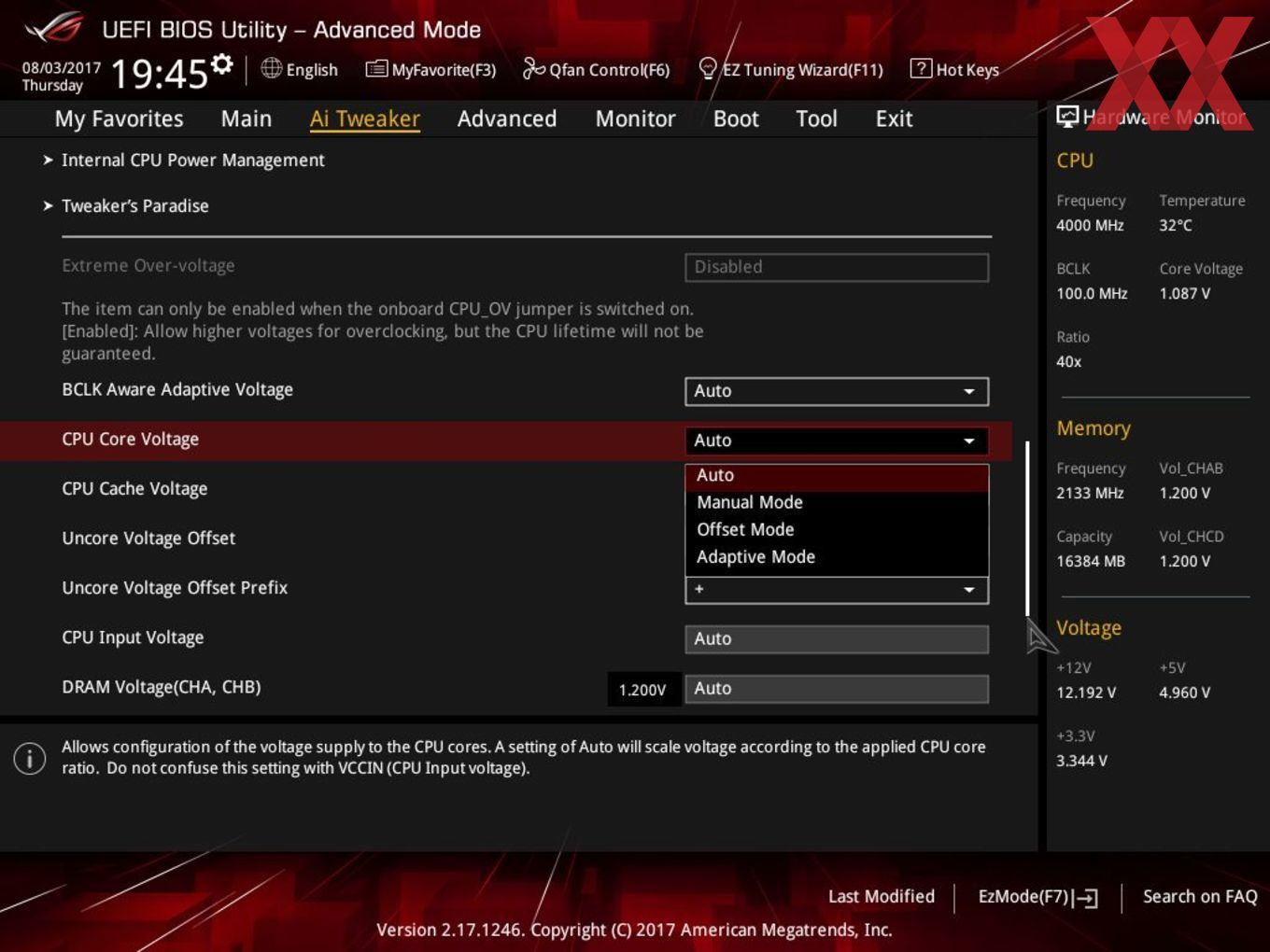Choose Manual Mode option
1270x952 pixels.
click(x=837, y=502)
